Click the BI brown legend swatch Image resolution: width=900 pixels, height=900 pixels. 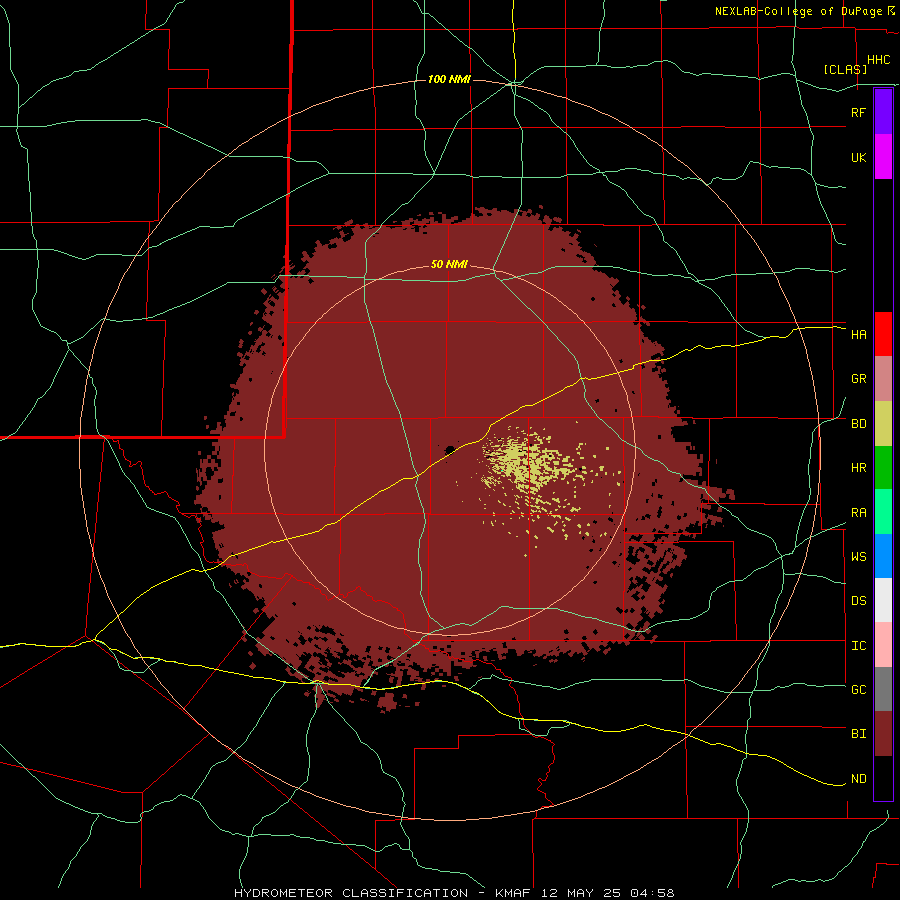pos(883,734)
